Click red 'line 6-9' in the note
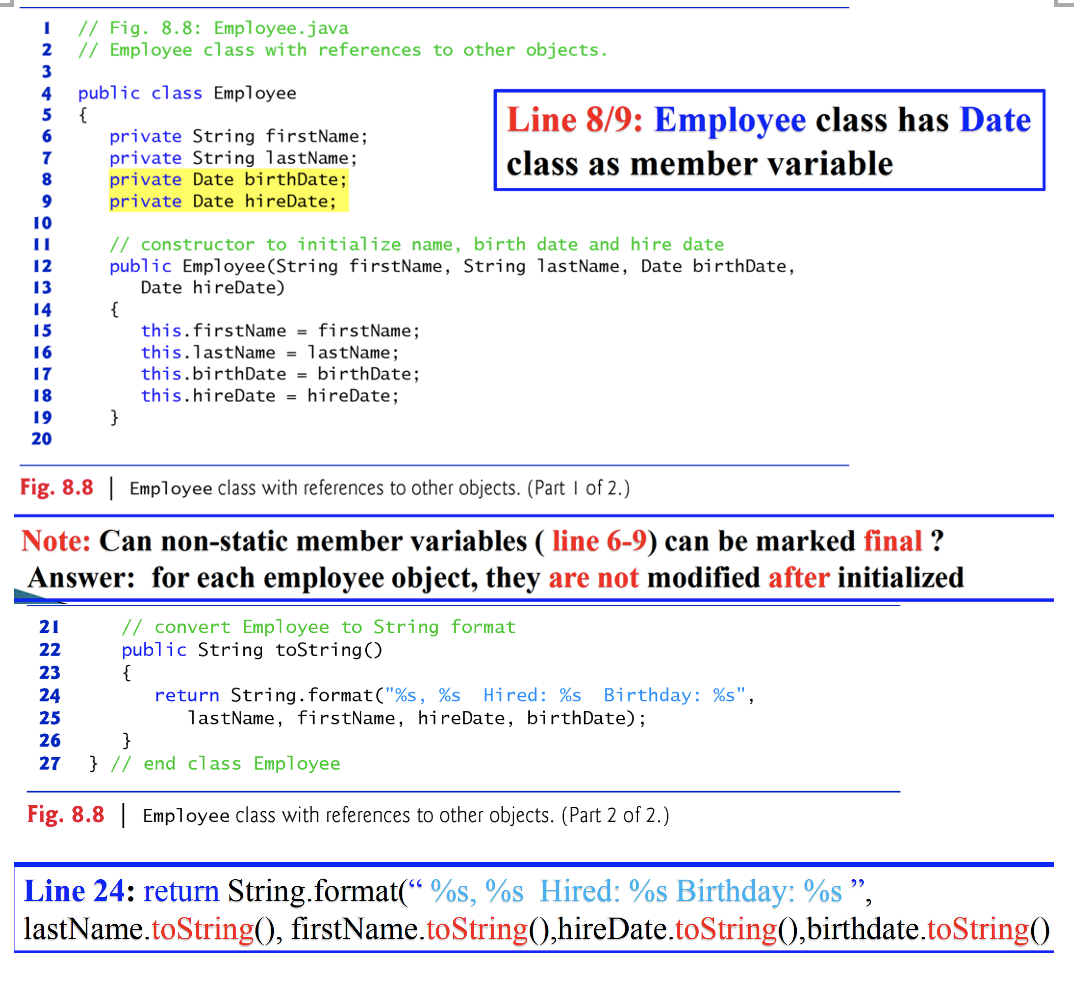The image size is (1074, 988). (599, 541)
